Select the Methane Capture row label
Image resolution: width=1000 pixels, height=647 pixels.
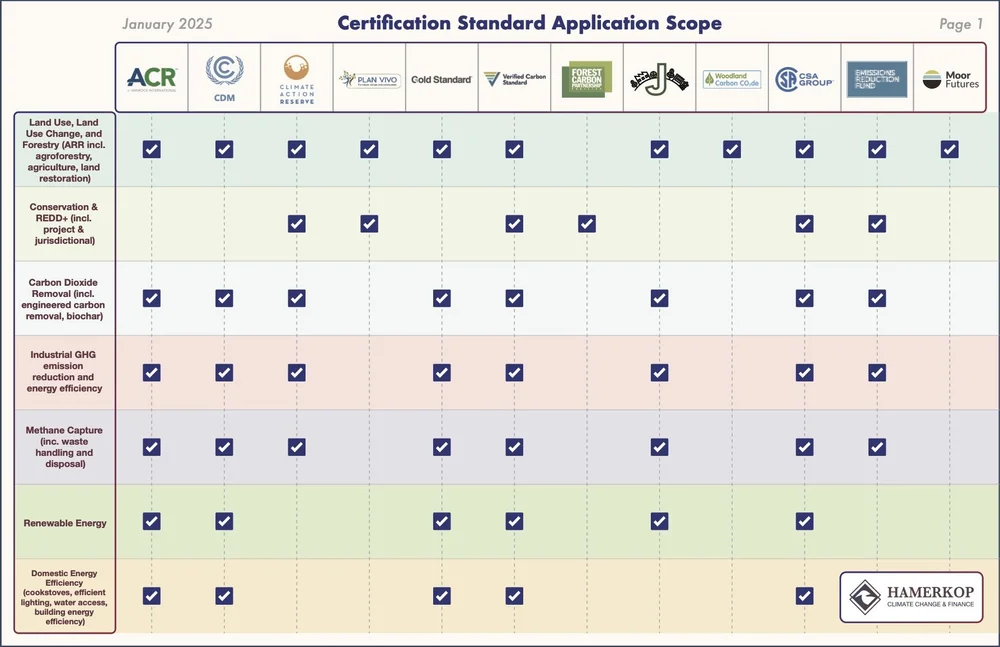pos(64,447)
